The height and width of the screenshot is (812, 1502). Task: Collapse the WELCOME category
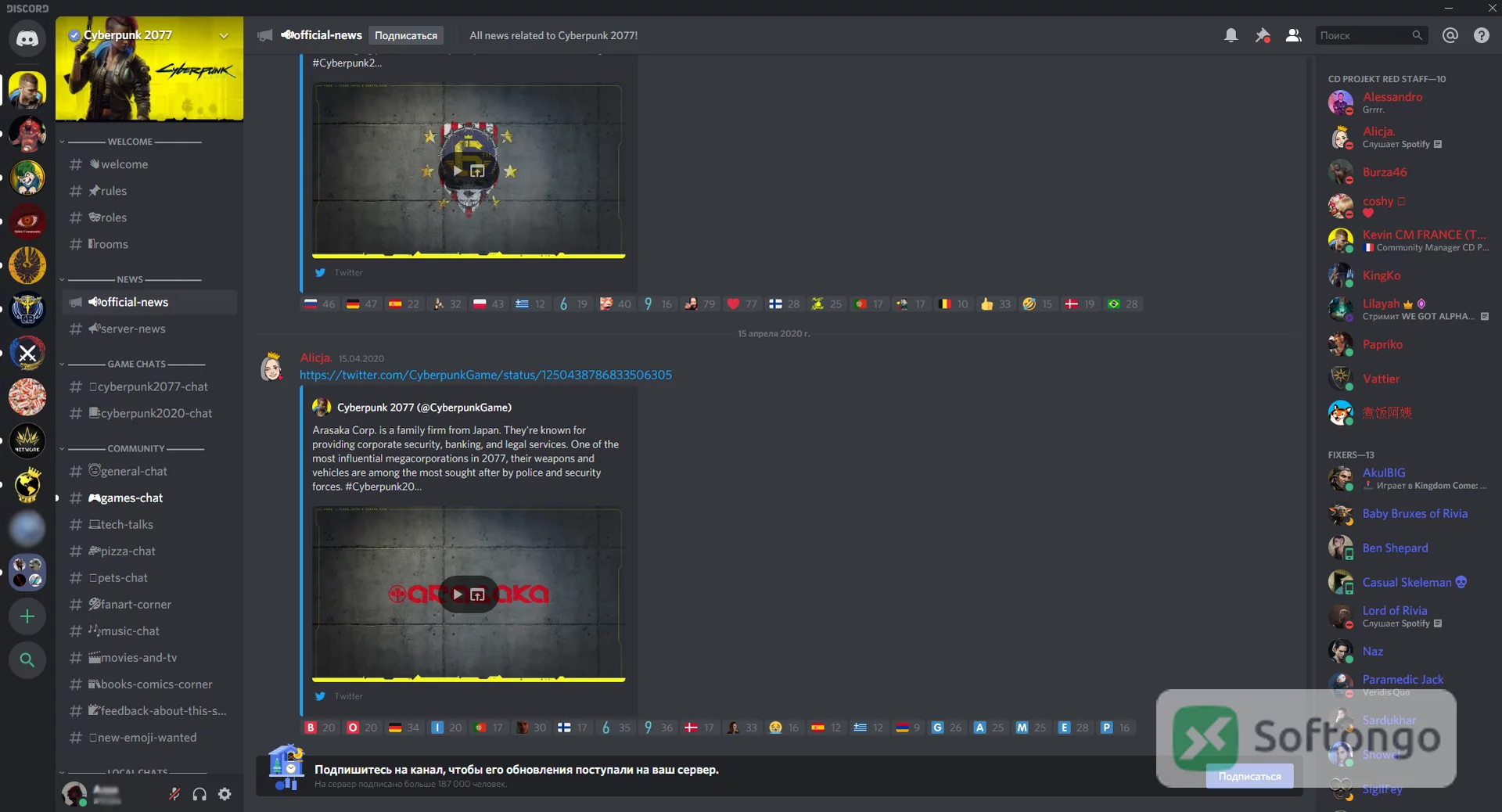pyautogui.click(x=131, y=142)
